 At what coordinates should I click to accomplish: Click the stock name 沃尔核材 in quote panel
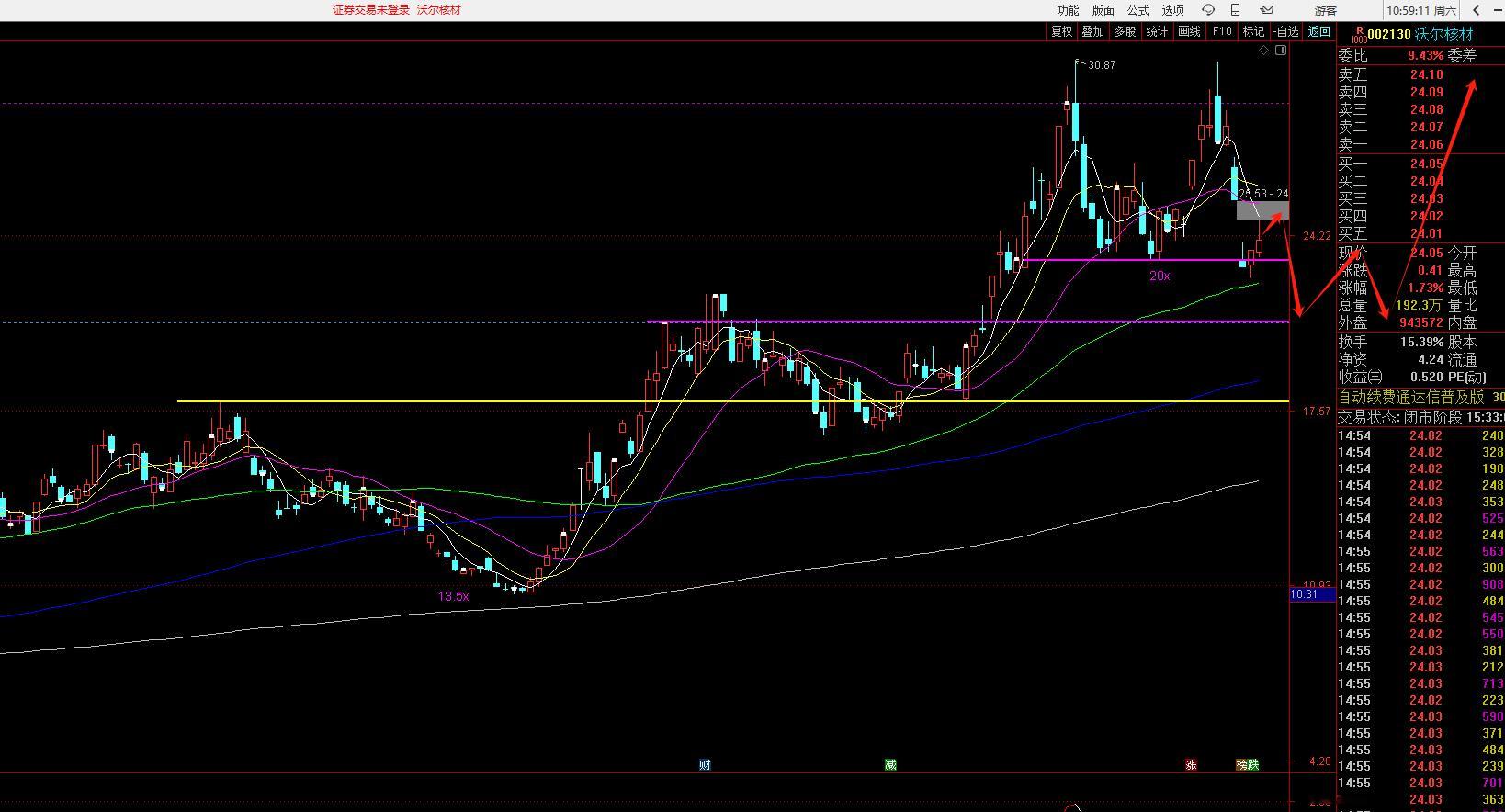click(1443, 35)
